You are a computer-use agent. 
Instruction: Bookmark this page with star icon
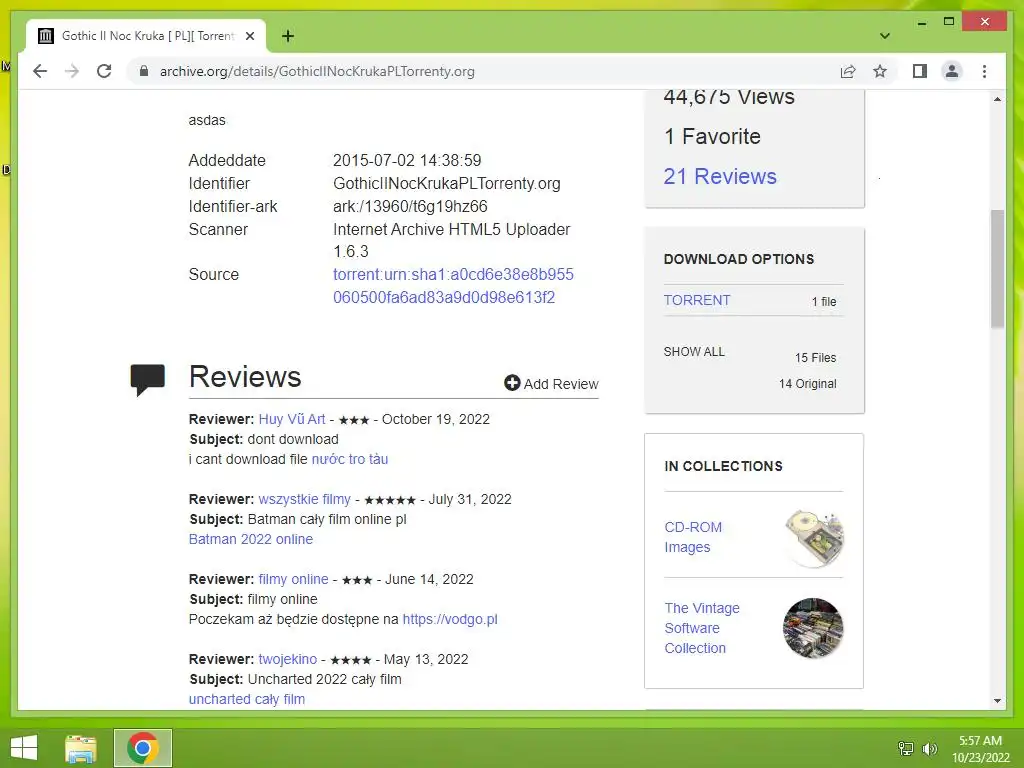[880, 71]
